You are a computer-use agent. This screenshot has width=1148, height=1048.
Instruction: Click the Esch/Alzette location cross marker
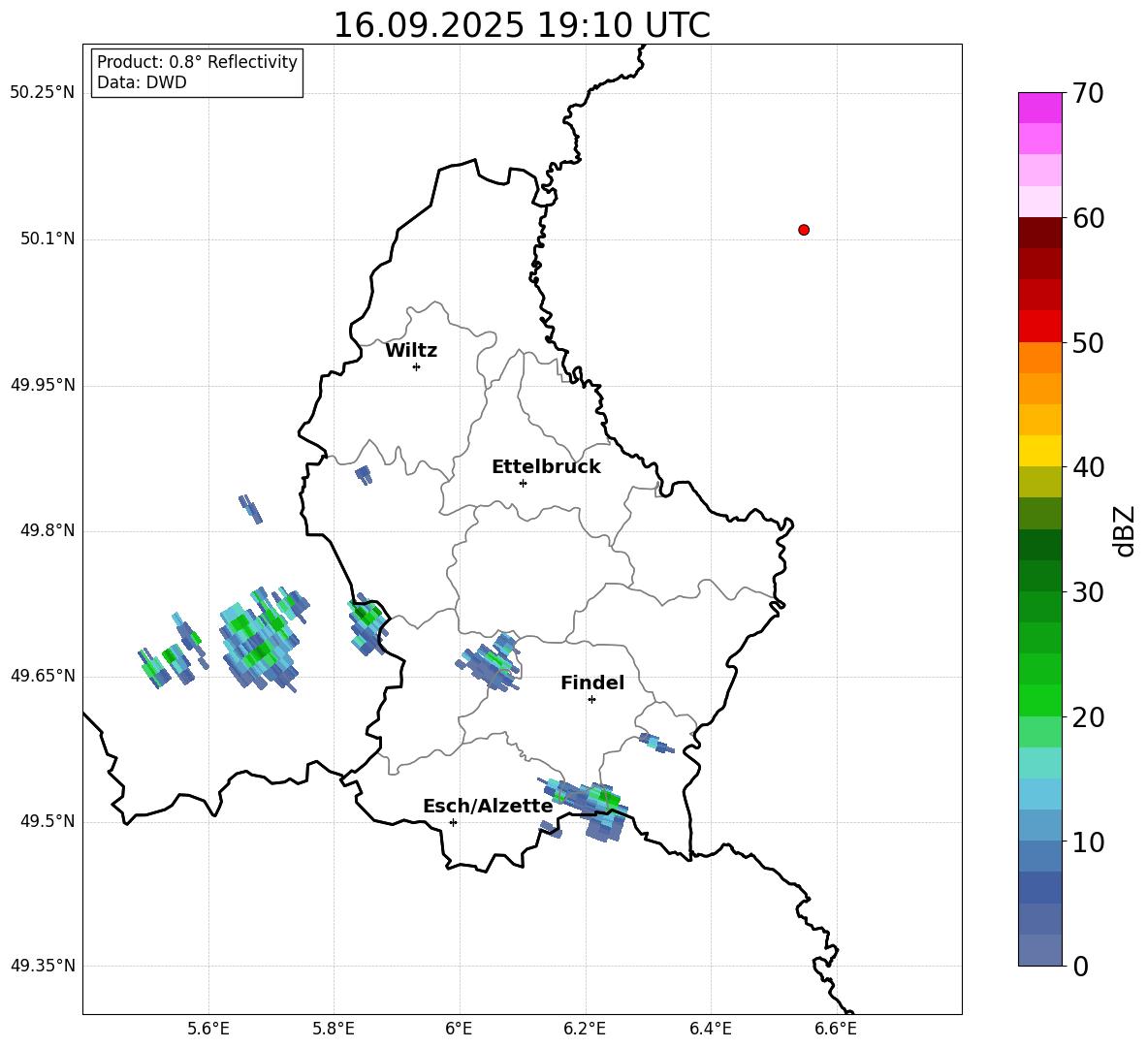[x=453, y=822]
